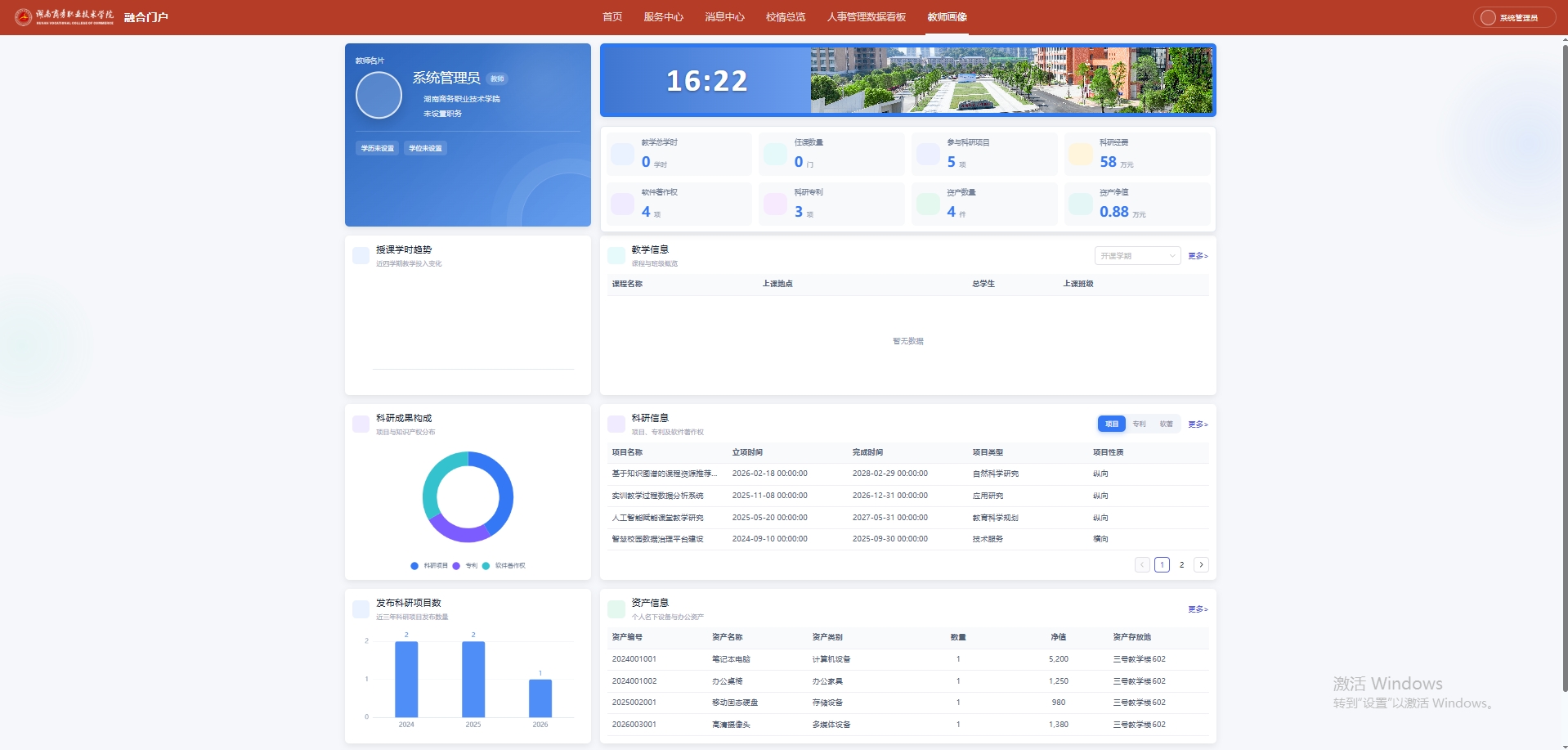Click the 教学总学时 stat card icon
The height and width of the screenshot is (750, 1568).
[622, 154]
